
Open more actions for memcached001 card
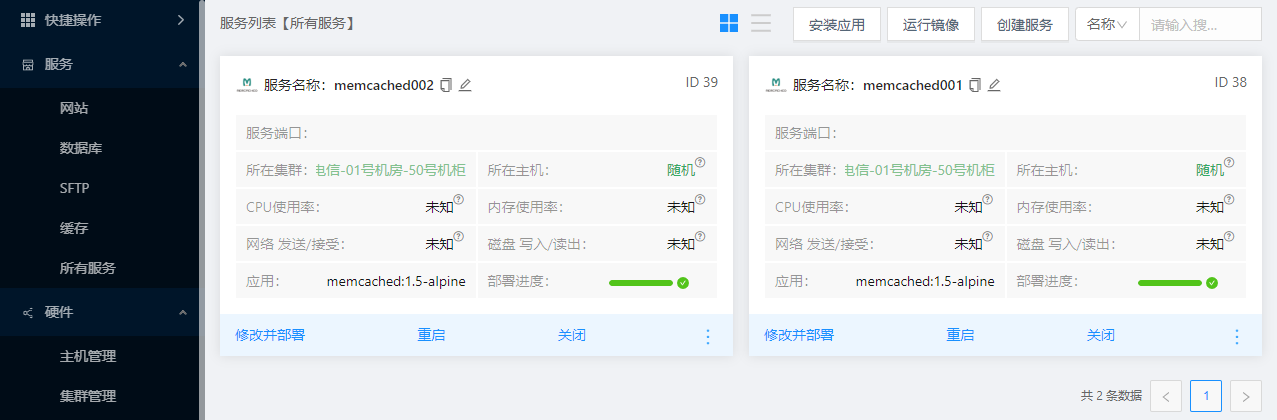pos(1237,336)
